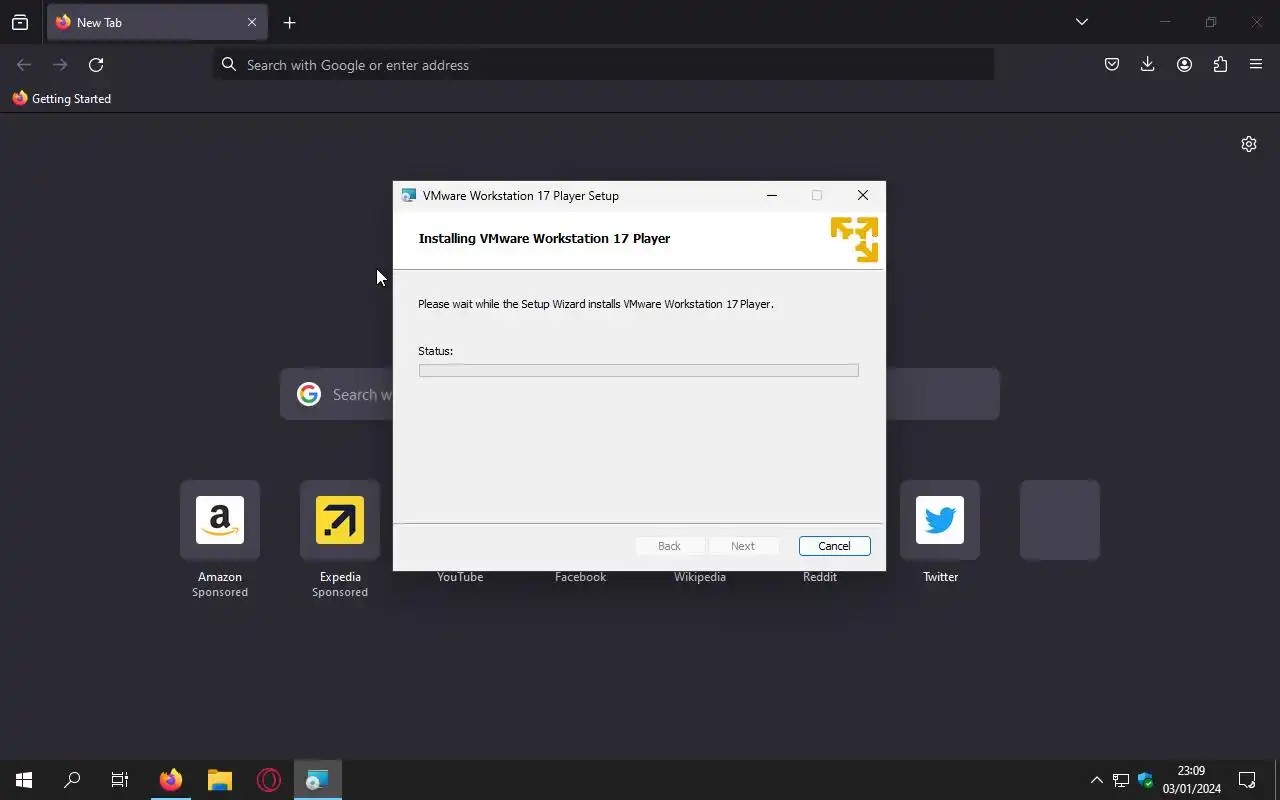Click the Wikipedia shortcut label
The width and height of the screenshot is (1280, 800).
click(700, 577)
